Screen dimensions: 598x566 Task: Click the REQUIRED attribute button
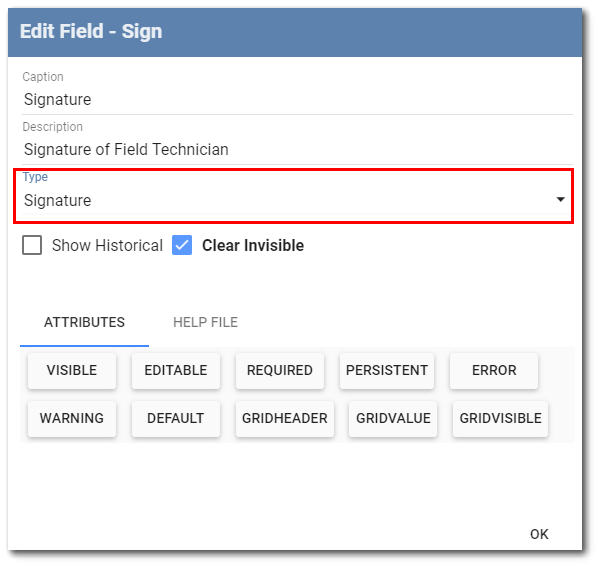[x=280, y=370]
